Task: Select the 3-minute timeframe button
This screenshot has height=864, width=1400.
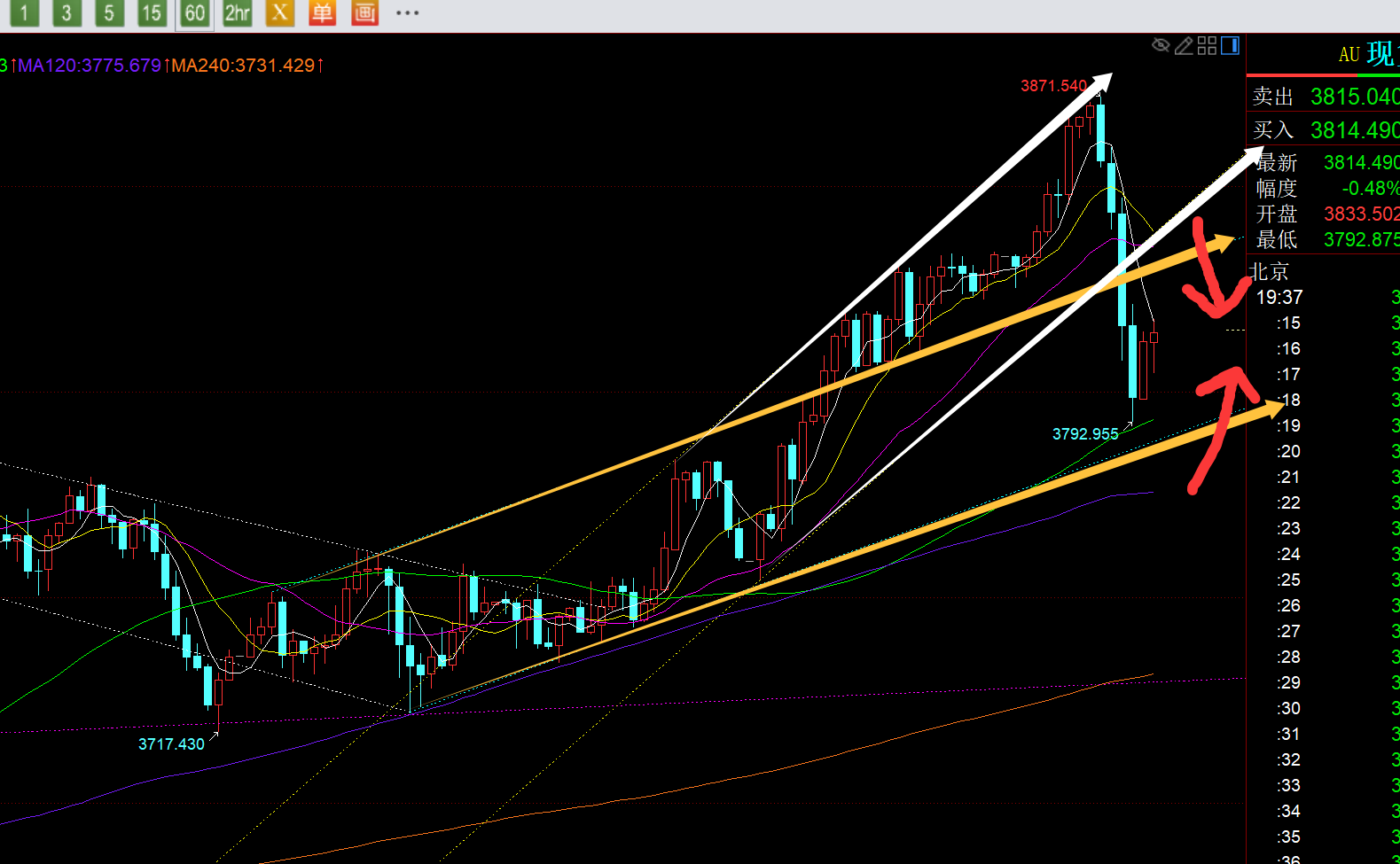Action: pos(66,13)
